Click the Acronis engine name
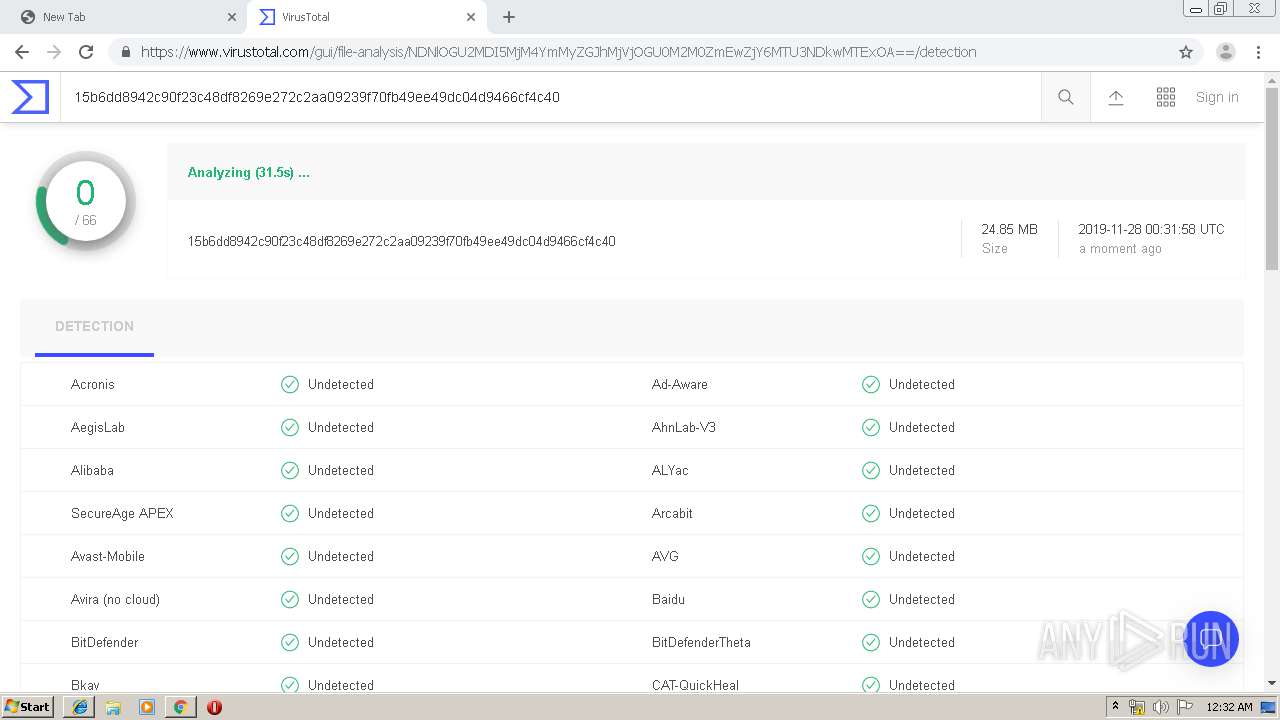Viewport: 1280px width, 720px height. click(93, 384)
